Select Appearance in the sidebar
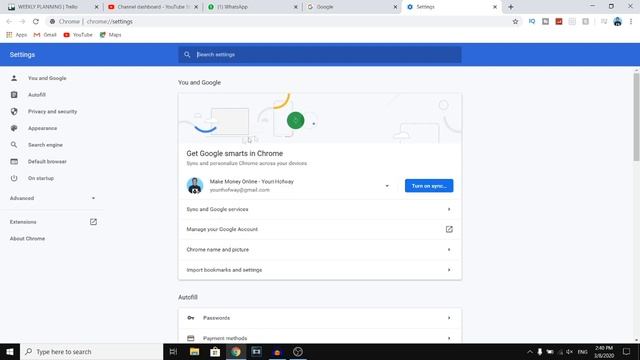The image size is (640, 360). coord(42,128)
